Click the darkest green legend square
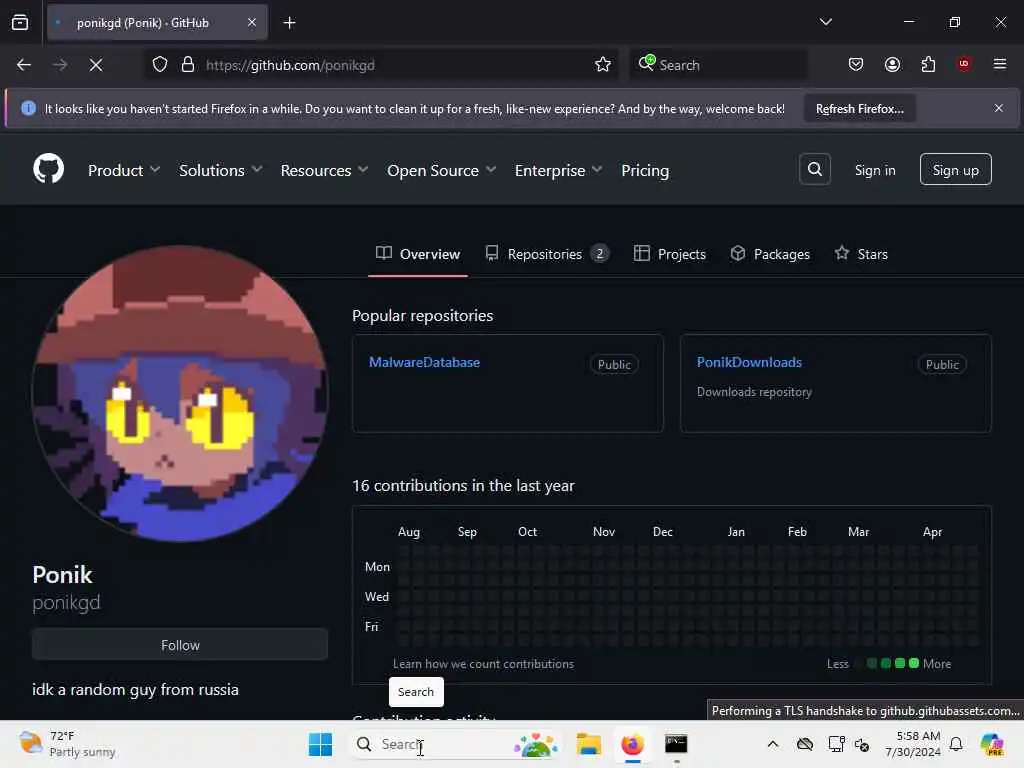The height and width of the screenshot is (768, 1024). click(871, 664)
